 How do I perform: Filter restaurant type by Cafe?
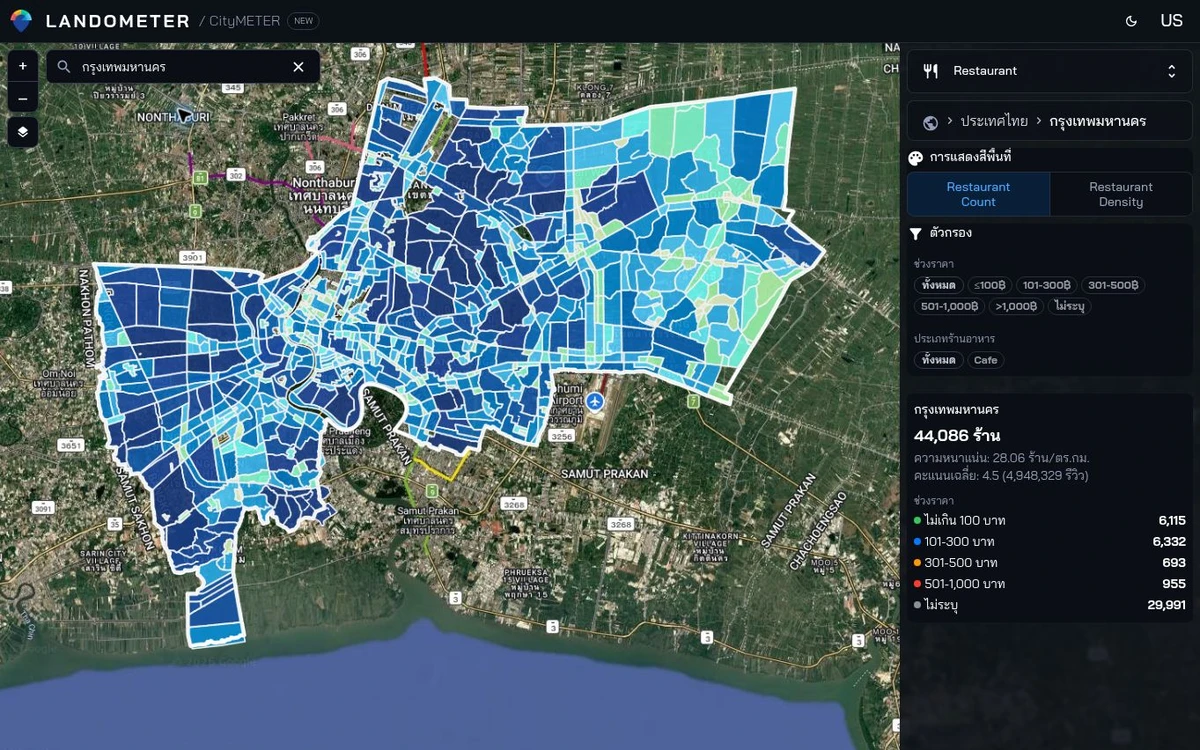tap(986, 360)
